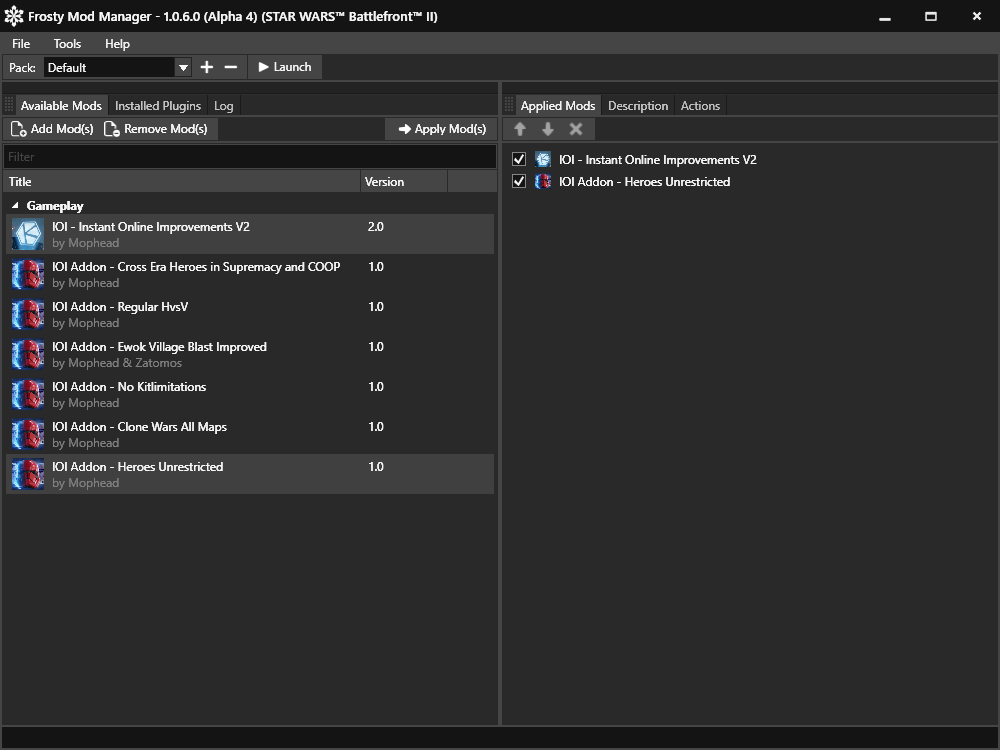Click Add Mod(s) button
Viewport: 1000px width, 750px height.
coord(52,129)
